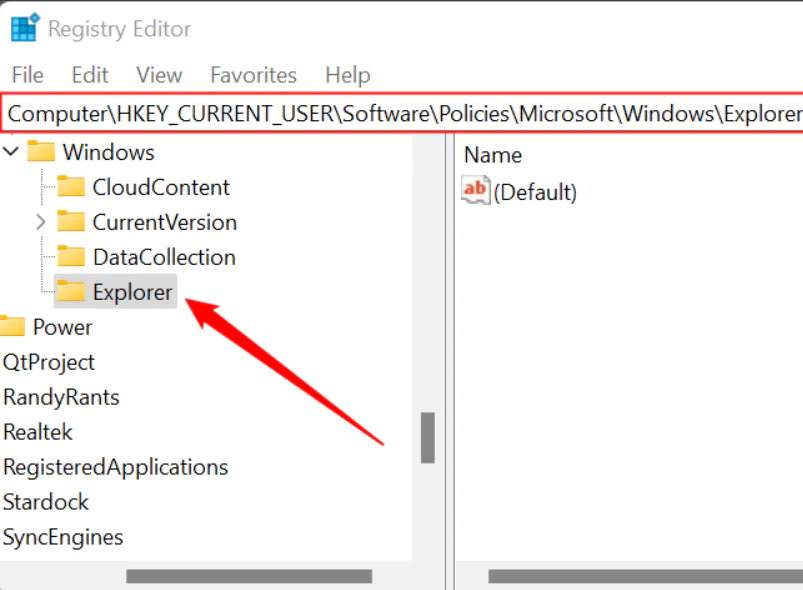The height and width of the screenshot is (590, 803).
Task: Open the View menu
Action: click(159, 75)
